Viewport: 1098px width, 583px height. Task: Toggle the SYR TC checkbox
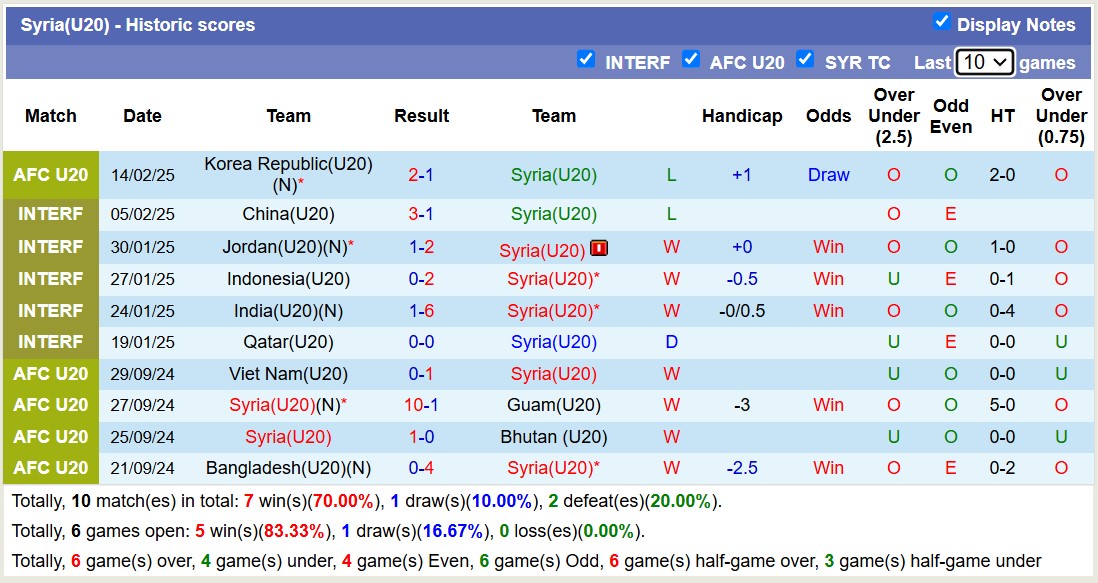point(805,60)
